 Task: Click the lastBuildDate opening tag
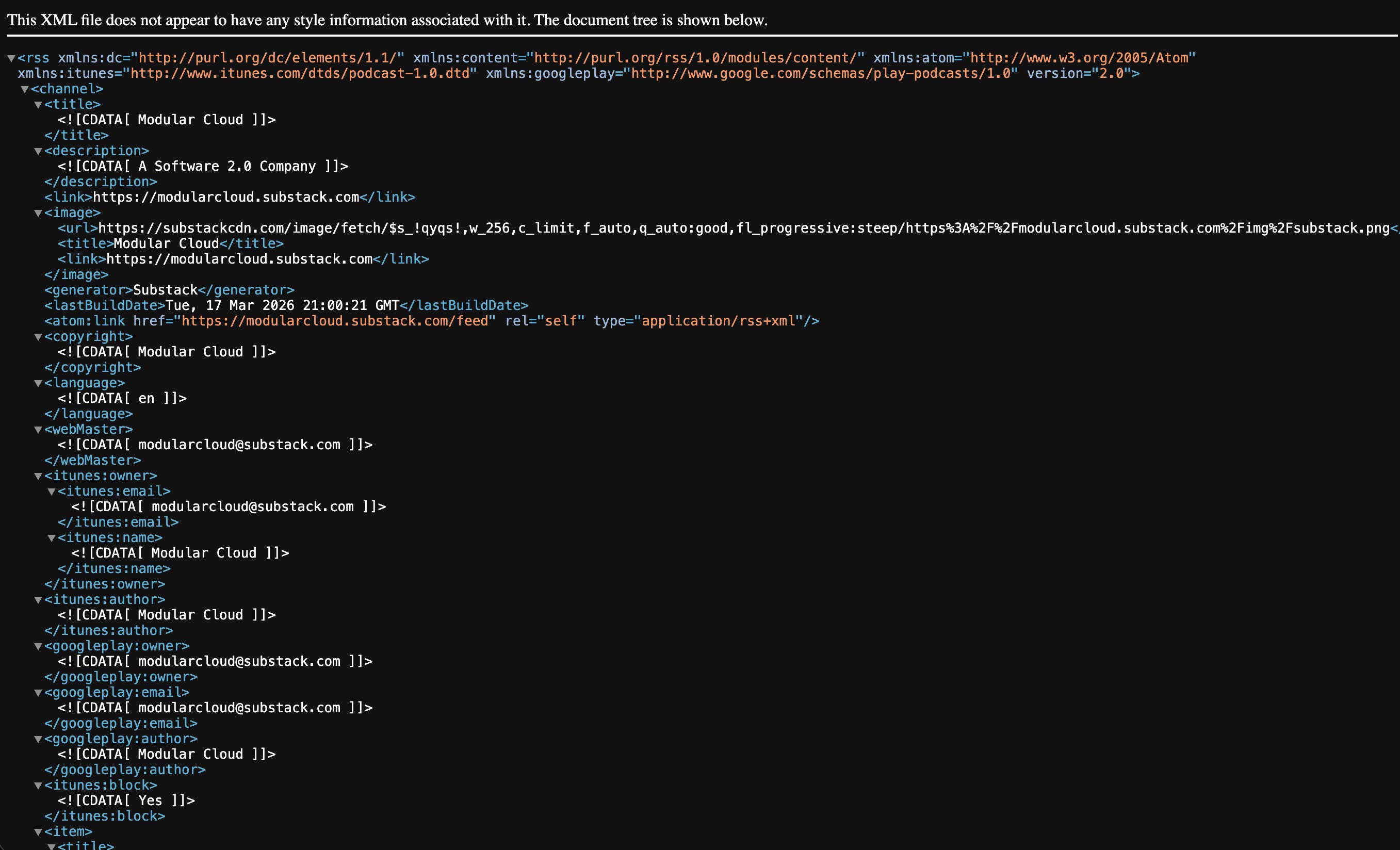(105, 306)
